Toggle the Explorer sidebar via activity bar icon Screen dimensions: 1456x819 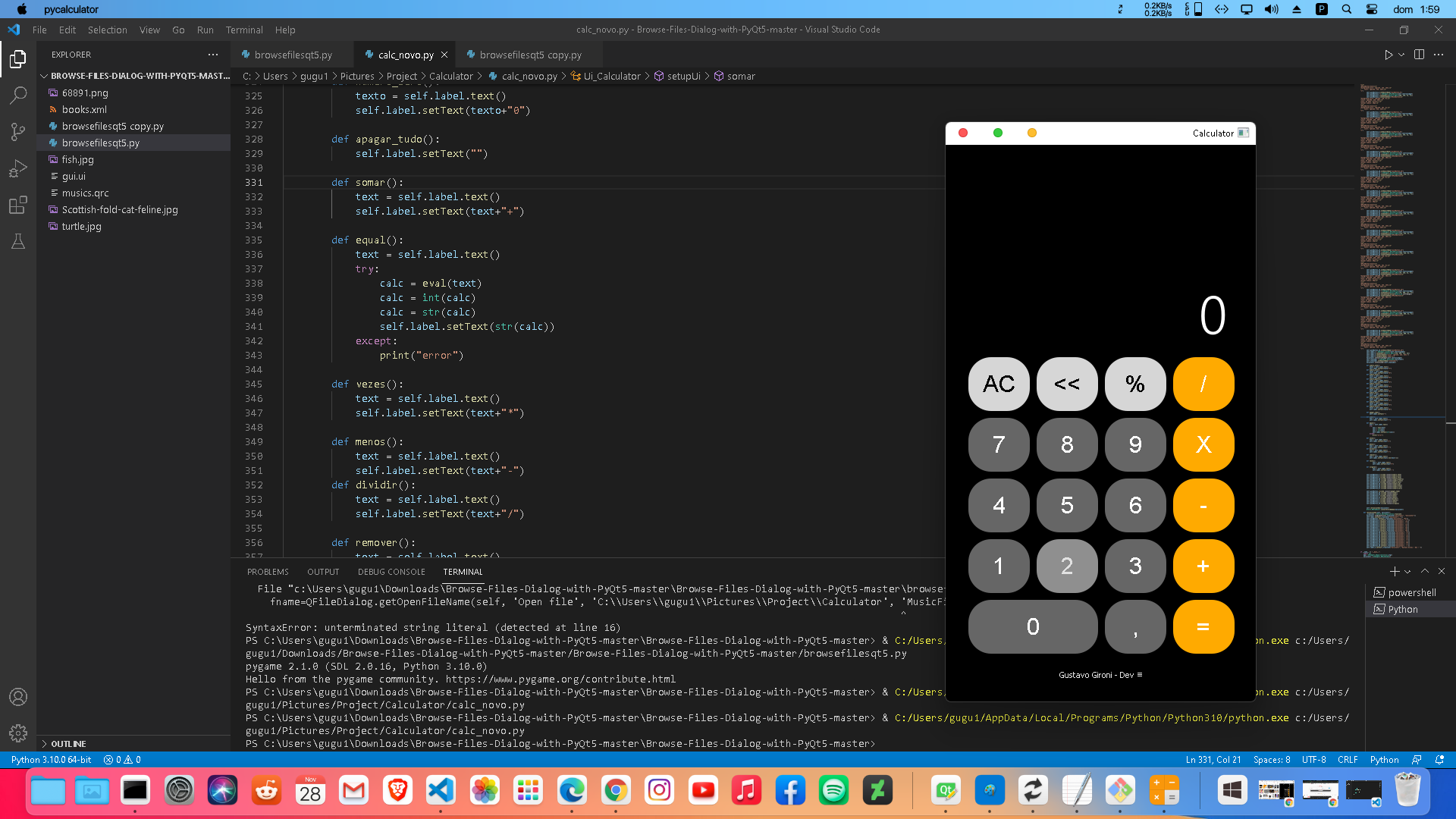(x=18, y=58)
